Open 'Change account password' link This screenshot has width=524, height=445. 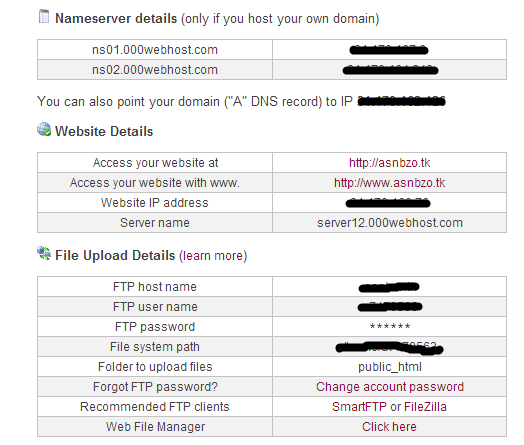tap(390, 387)
